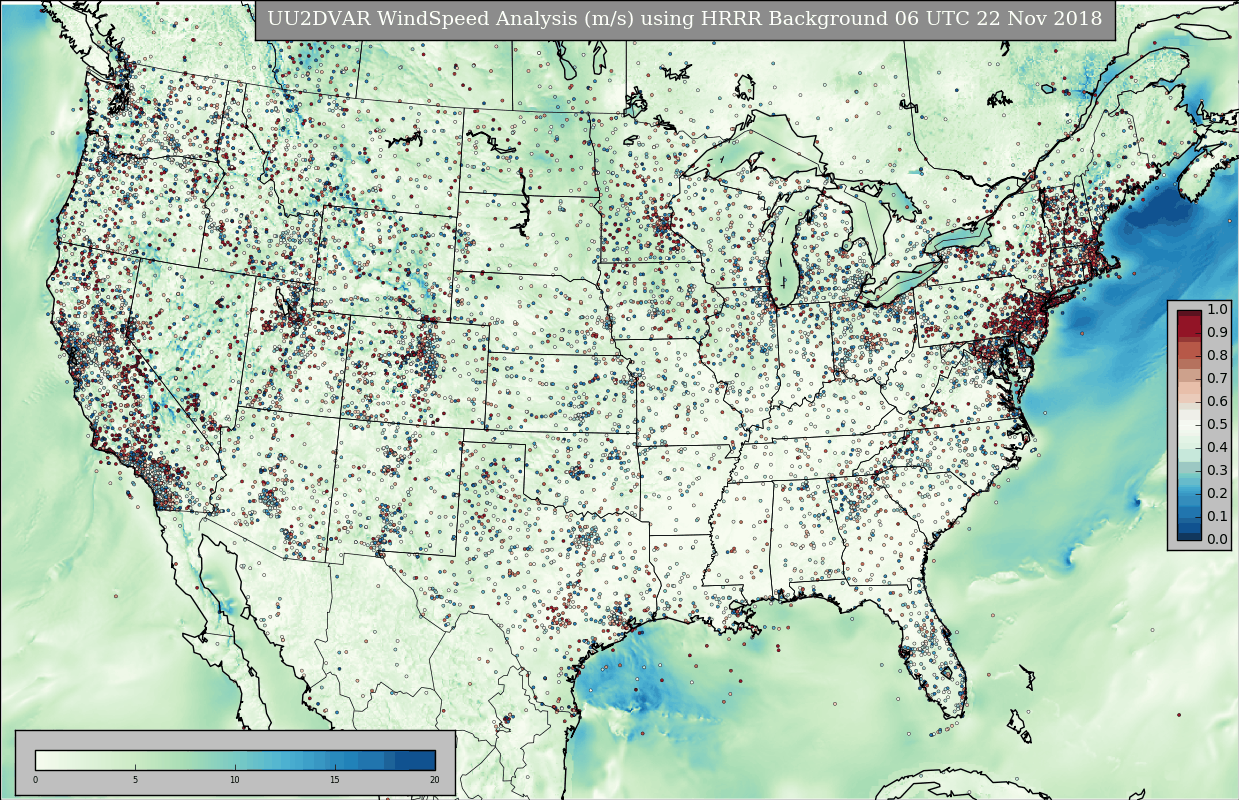Click the "0.2" label on the vertical colorbar
The width and height of the screenshot is (1239, 800).
click(1217, 494)
